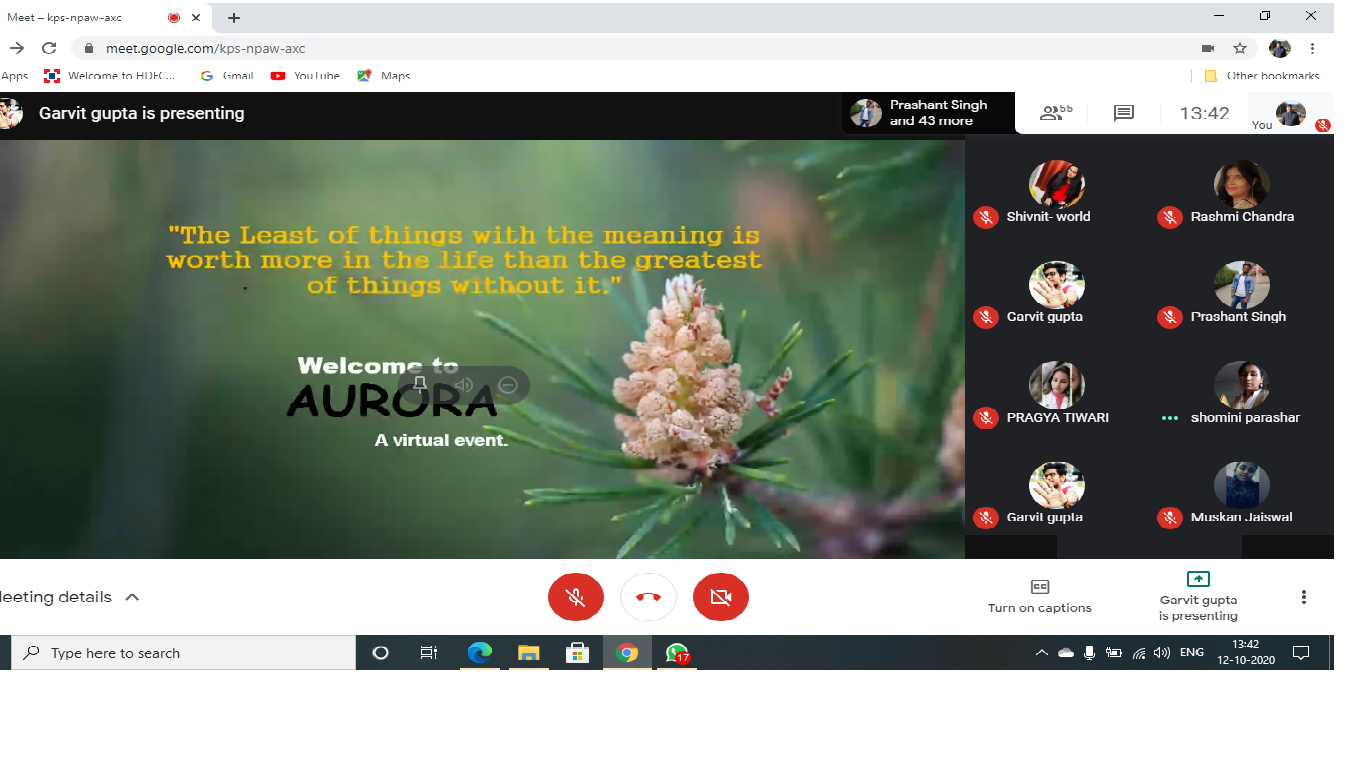
Task: Click Garvit gupta is presenting button
Action: [x=1197, y=596]
